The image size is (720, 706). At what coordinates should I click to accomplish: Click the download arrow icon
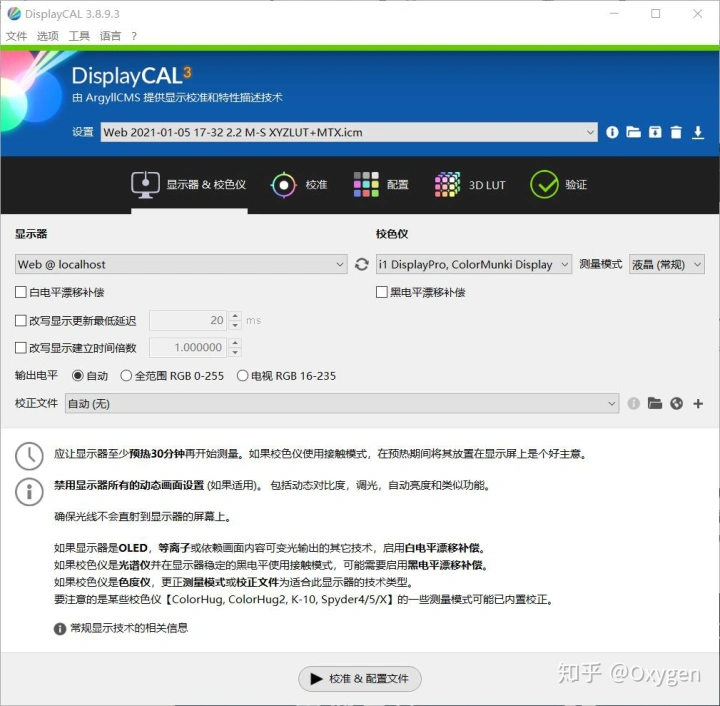pos(698,132)
